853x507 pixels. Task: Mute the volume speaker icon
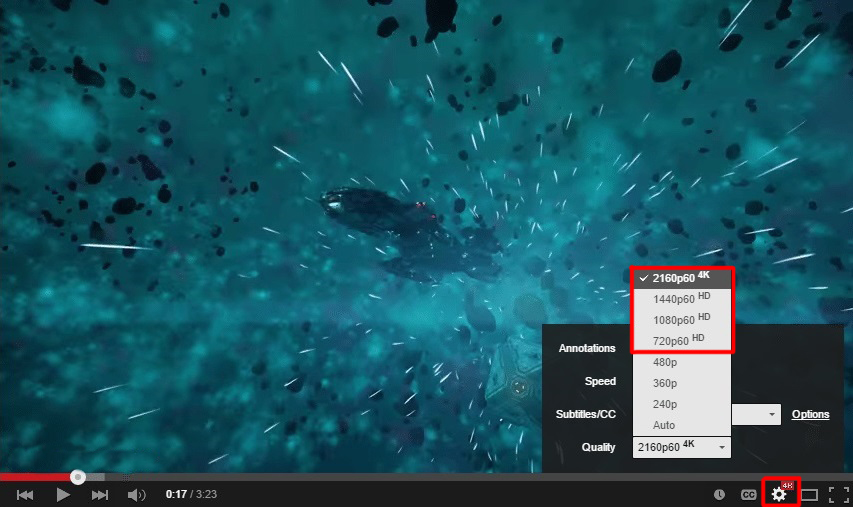click(136, 494)
